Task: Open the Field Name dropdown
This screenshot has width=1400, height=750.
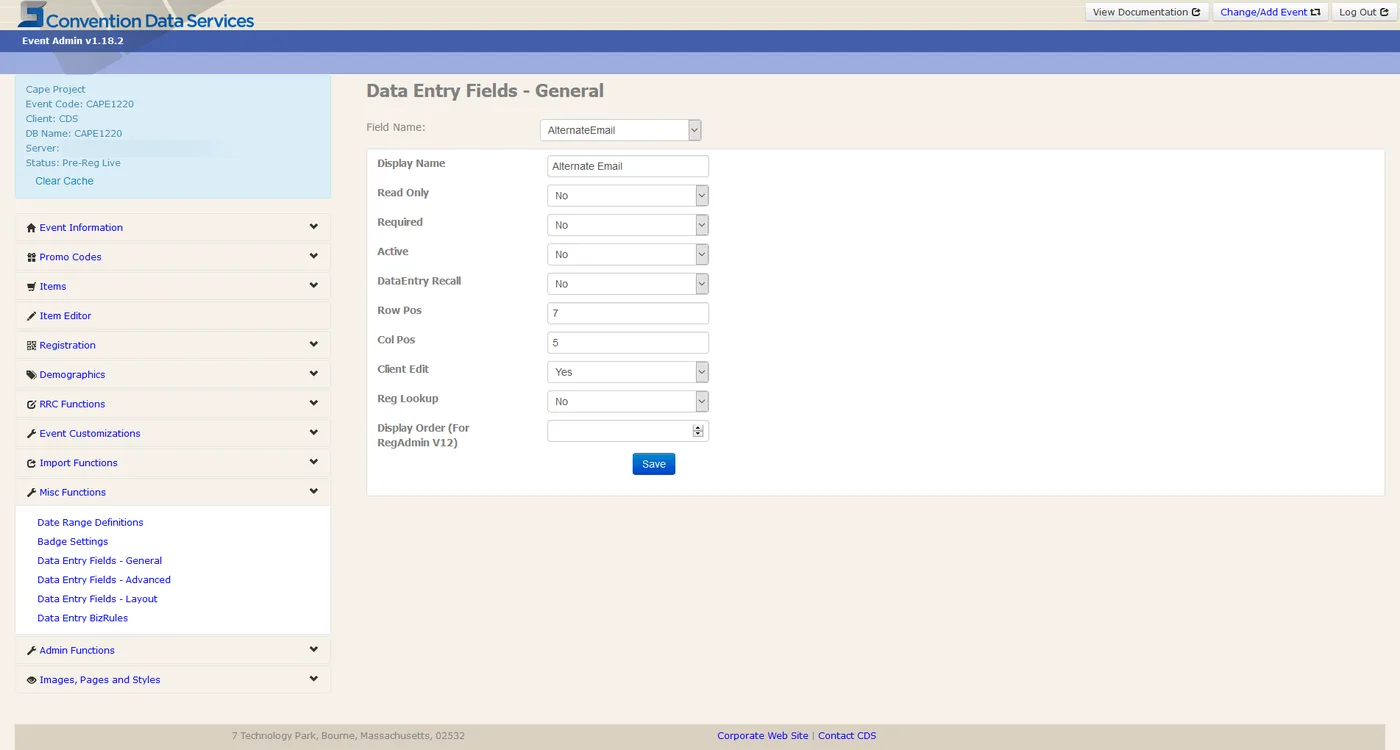Action: click(x=620, y=130)
